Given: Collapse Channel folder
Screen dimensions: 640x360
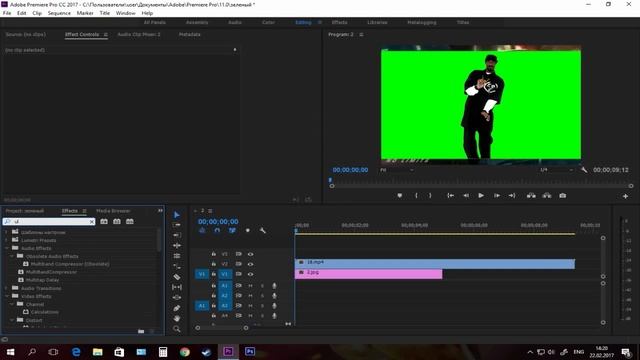Looking at the screenshot, I should click(x=11, y=304).
